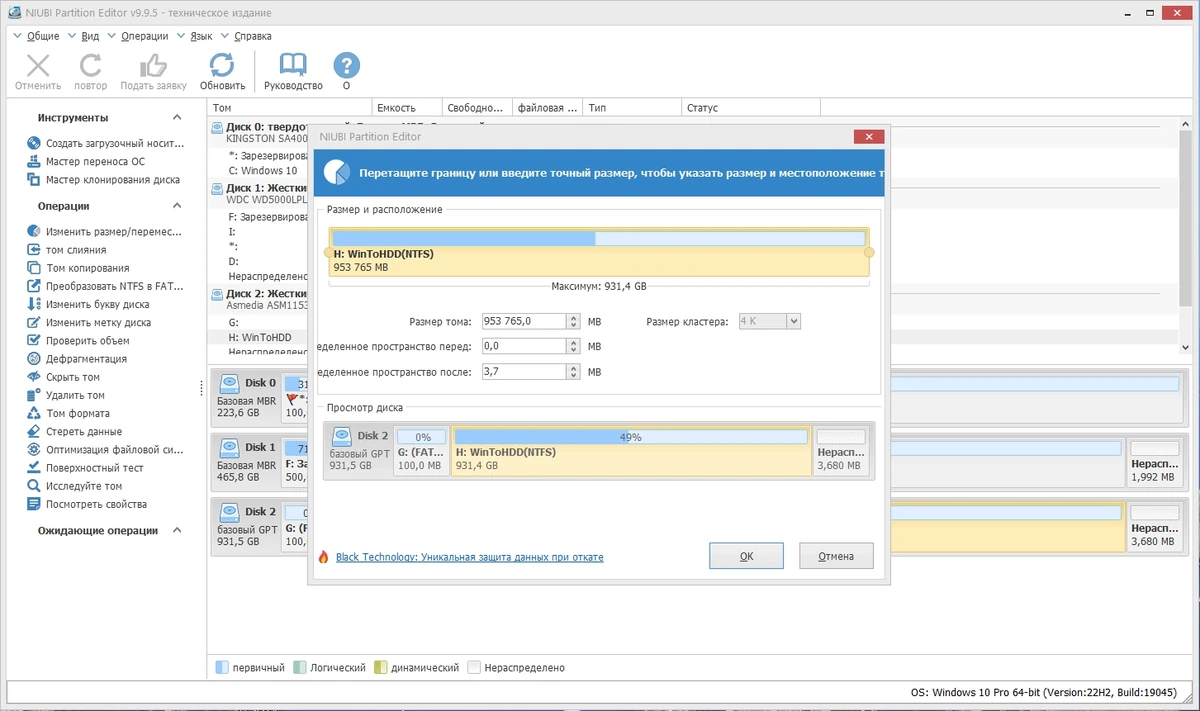Choose Скрыть том operation

[64, 377]
